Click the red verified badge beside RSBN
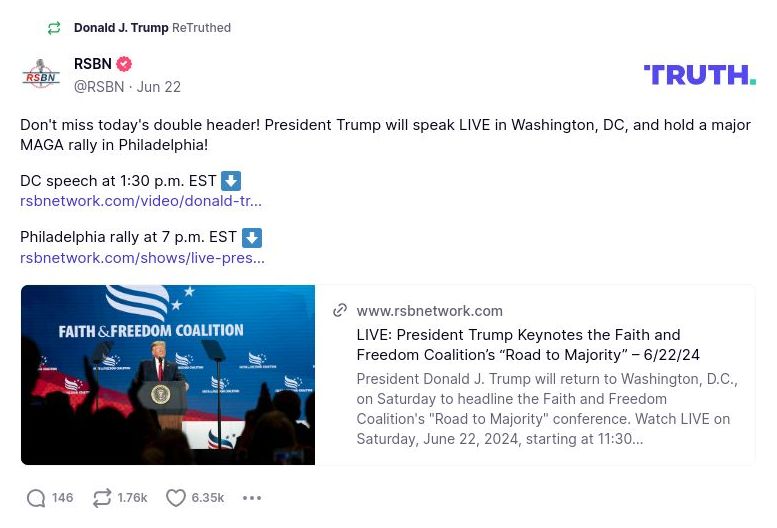 124,64
